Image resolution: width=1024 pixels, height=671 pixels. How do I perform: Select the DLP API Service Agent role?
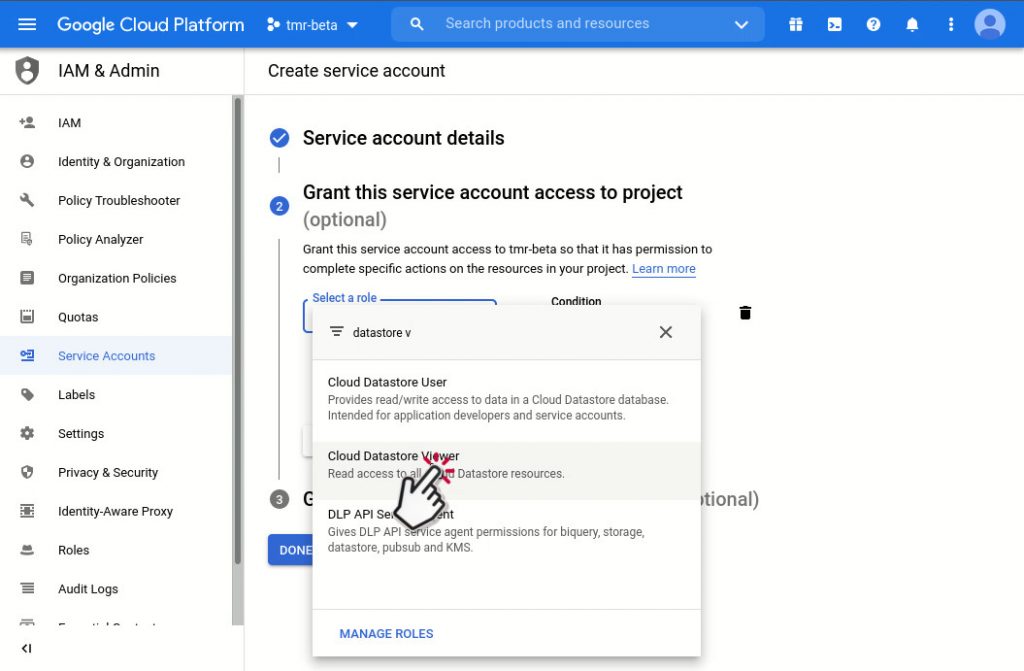[506, 530]
